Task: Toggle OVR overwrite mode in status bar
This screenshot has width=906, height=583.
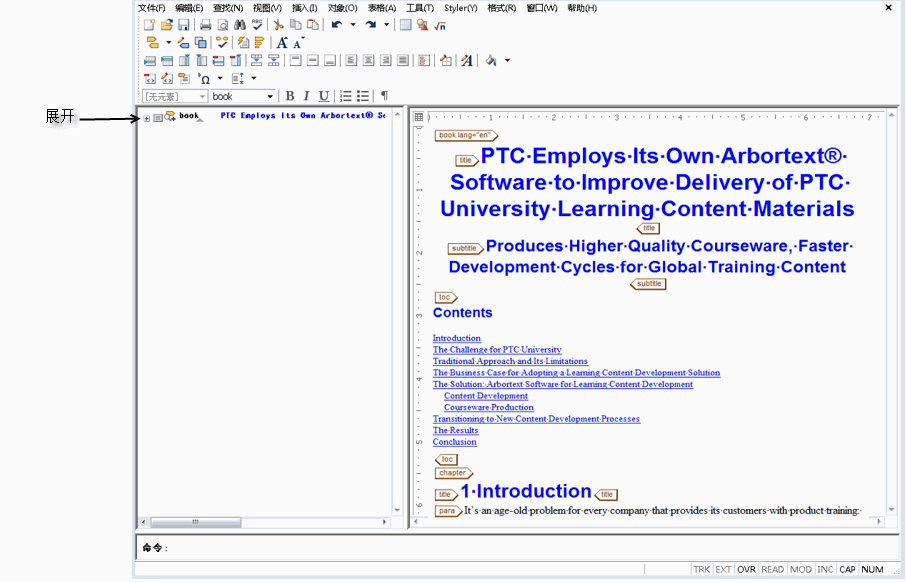Action: (x=747, y=569)
